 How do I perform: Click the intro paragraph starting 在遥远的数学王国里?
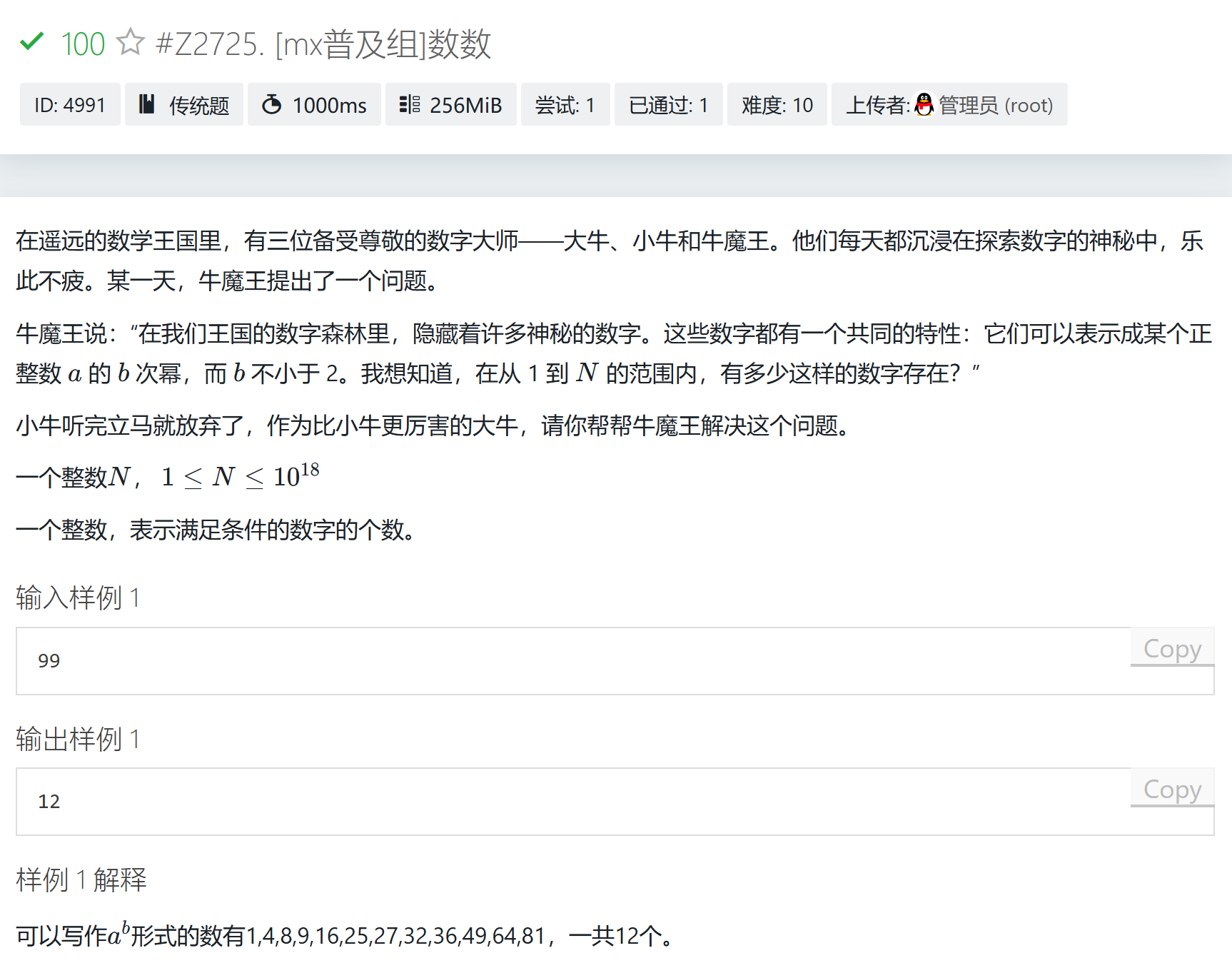point(610,261)
